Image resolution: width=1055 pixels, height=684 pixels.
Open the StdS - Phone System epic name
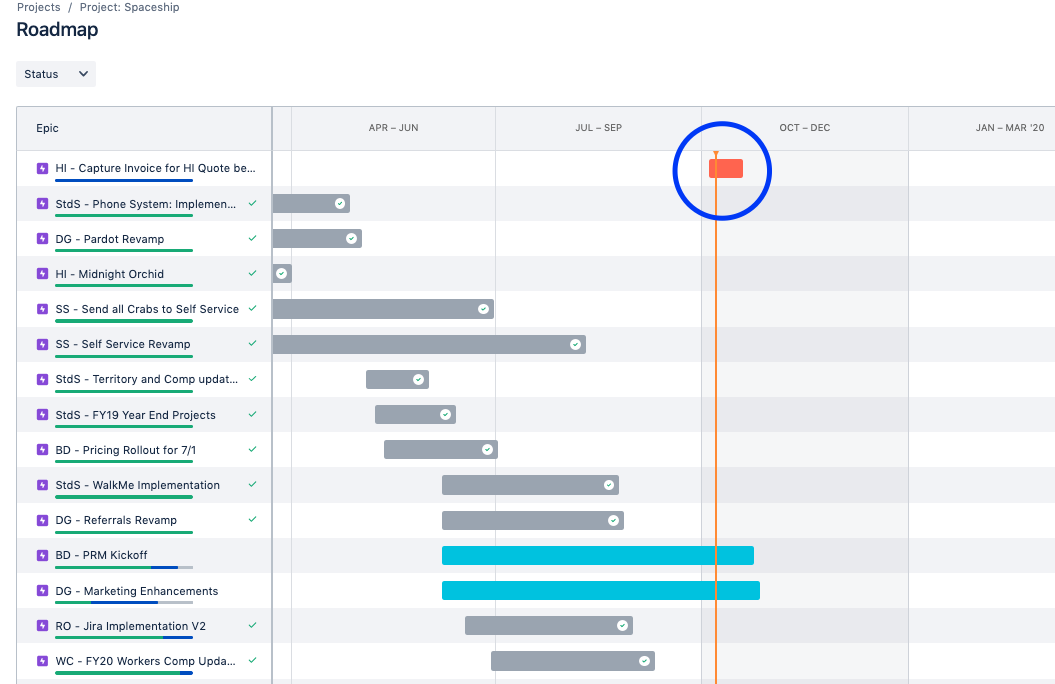click(145, 204)
